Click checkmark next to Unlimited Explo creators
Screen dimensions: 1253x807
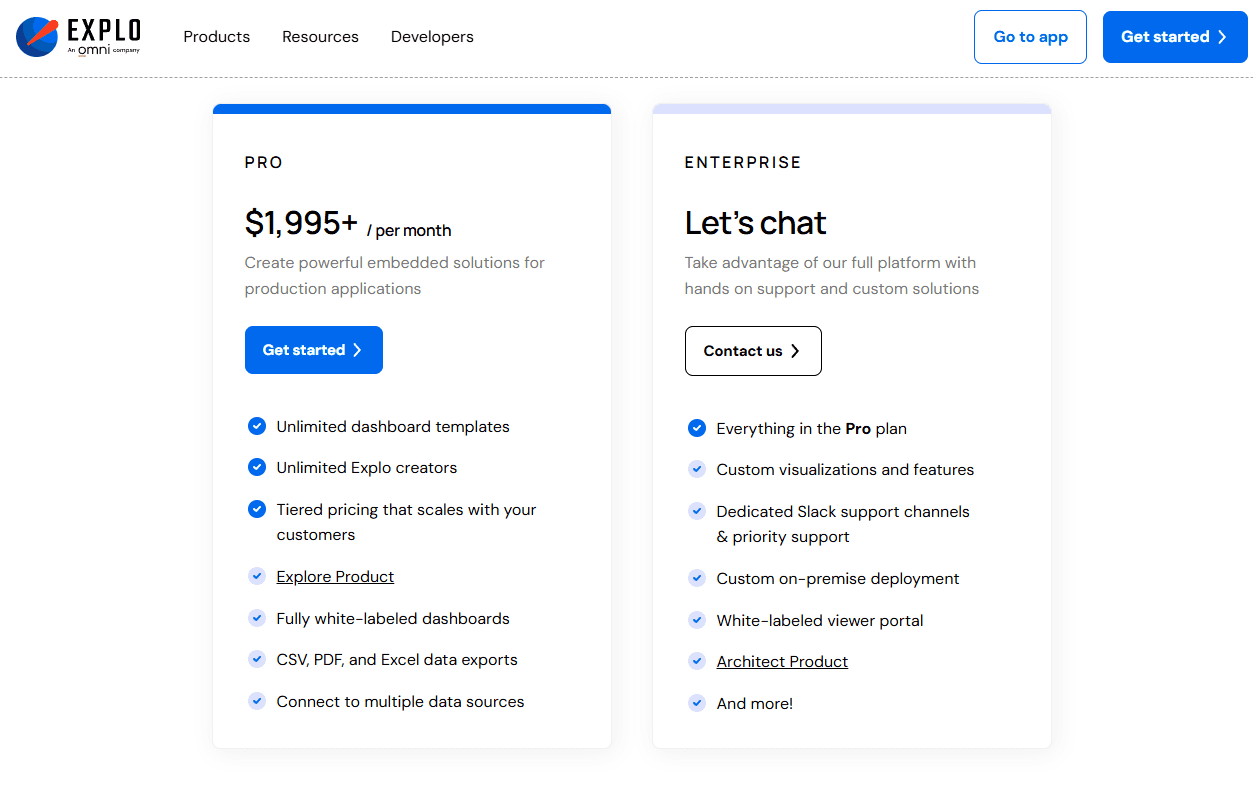[x=257, y=467]
